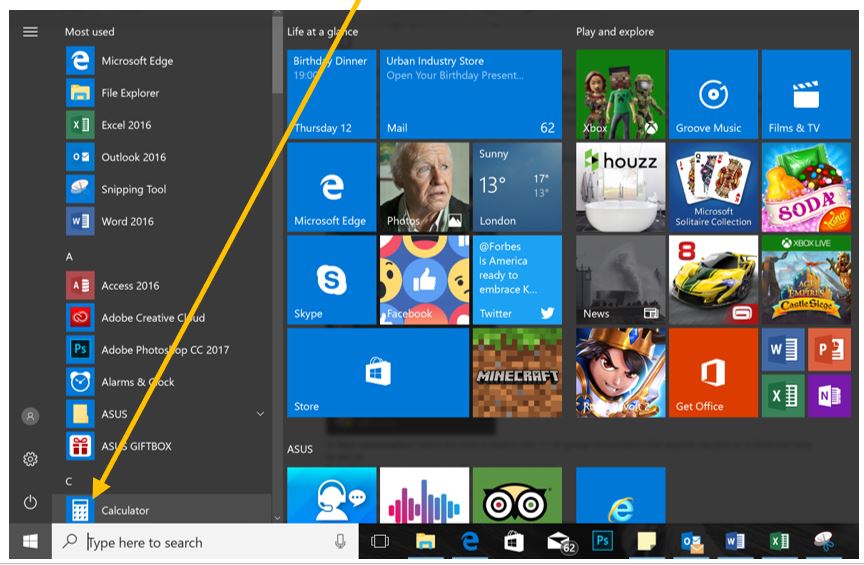864x565 pixels.
Task: Open the houzz tile
Action: click(620, 187)
